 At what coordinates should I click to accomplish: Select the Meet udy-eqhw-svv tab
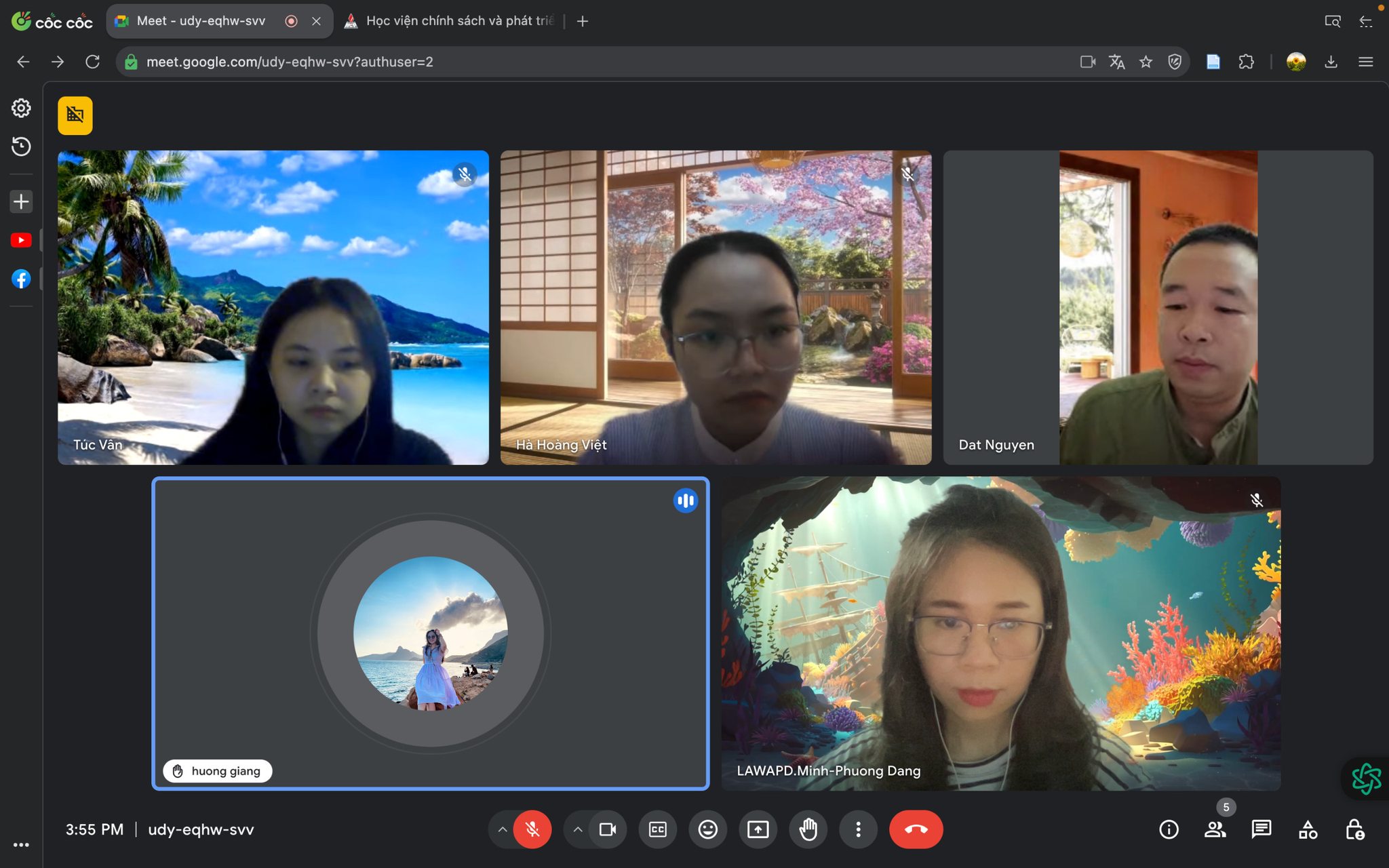(201, 21)
